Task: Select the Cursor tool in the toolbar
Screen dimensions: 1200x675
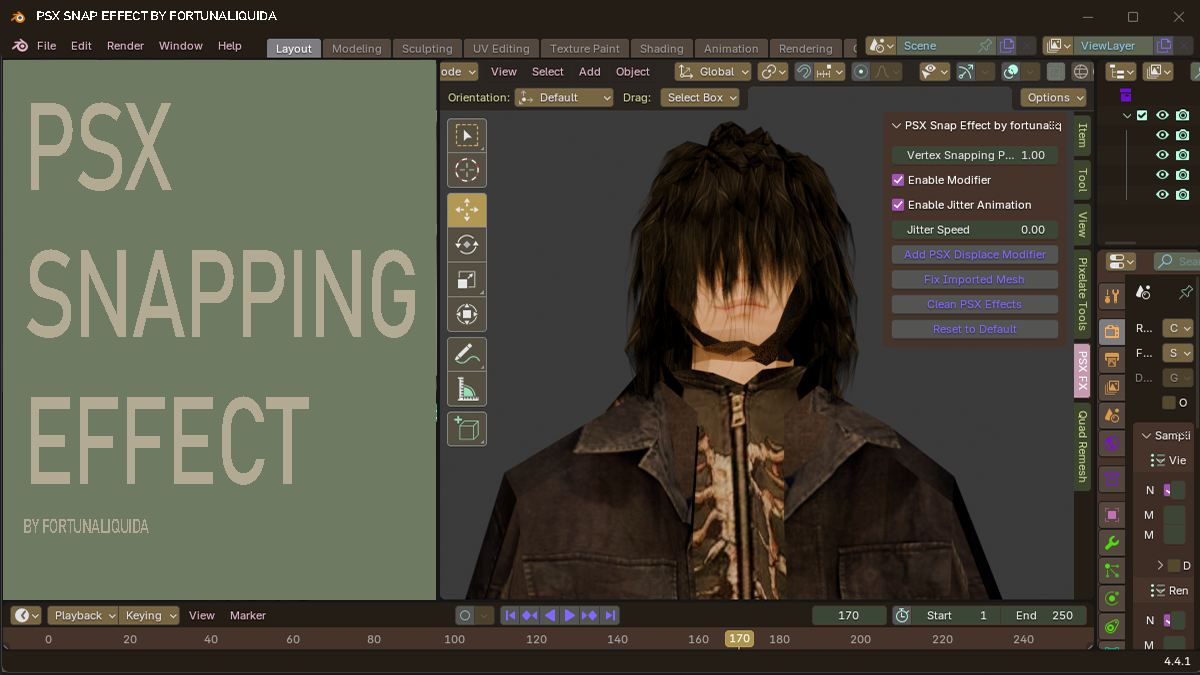Action: pyautogui.click(x=467, y=170)
